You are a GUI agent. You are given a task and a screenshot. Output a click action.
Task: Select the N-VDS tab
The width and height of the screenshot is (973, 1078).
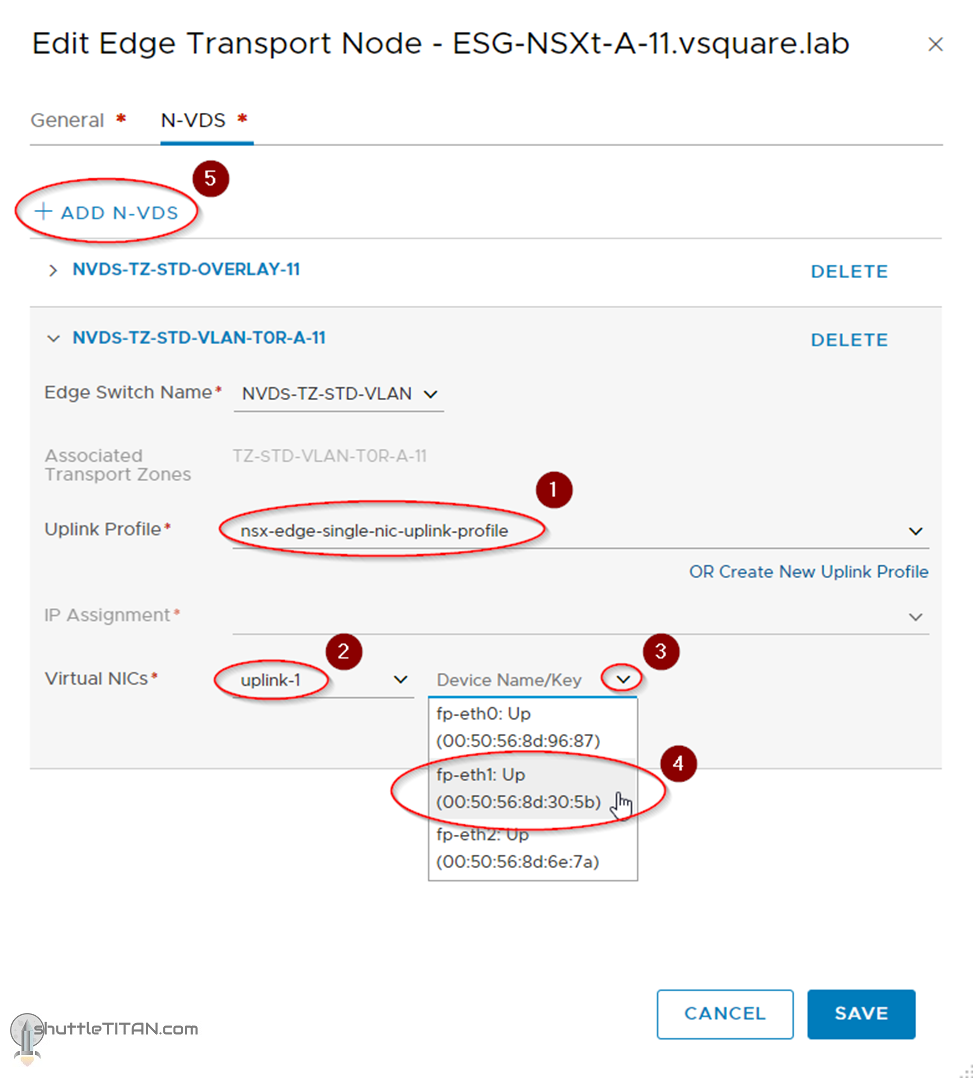[193, 120]
